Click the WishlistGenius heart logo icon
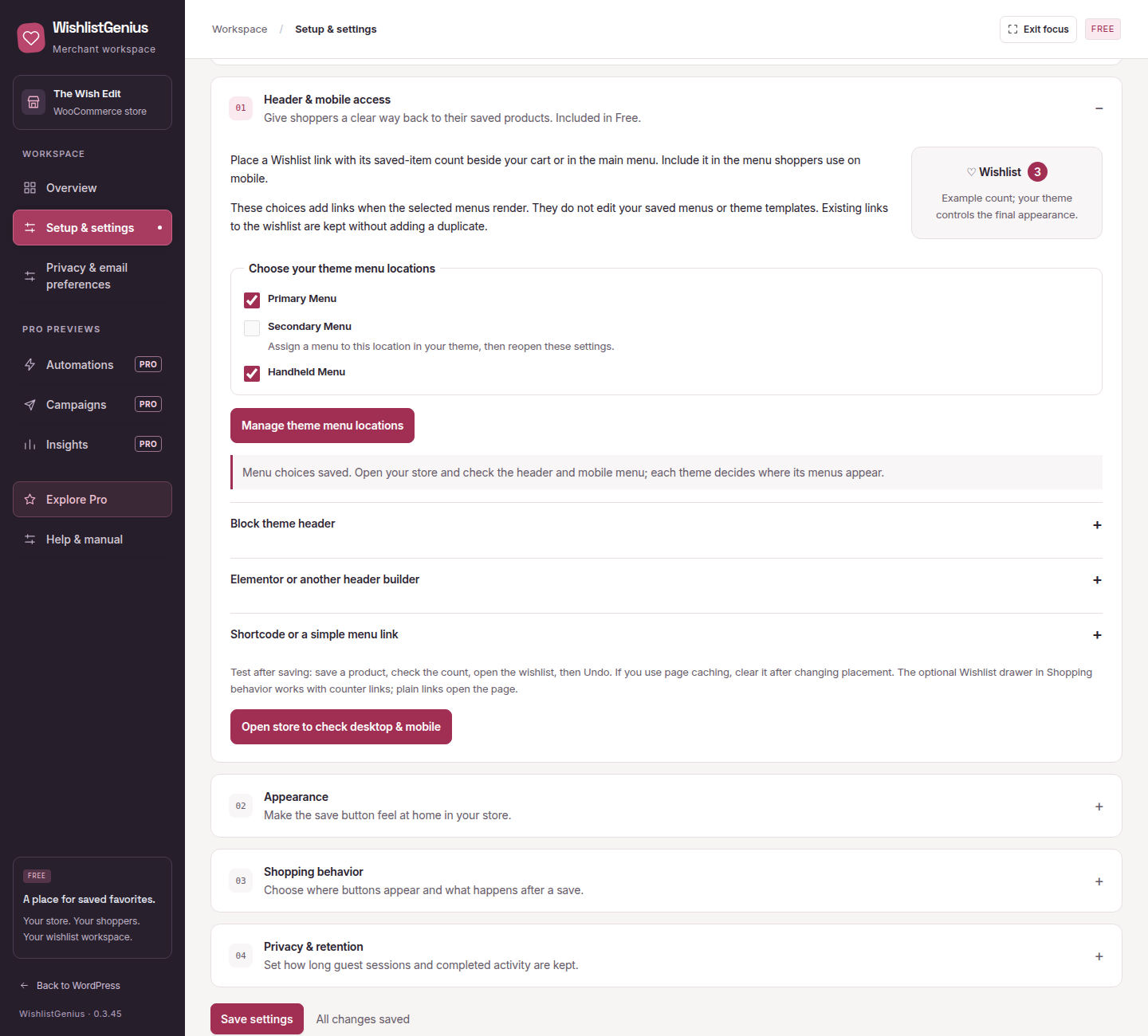This screenshot has height=1036, width=1148. tap(31, 37)
